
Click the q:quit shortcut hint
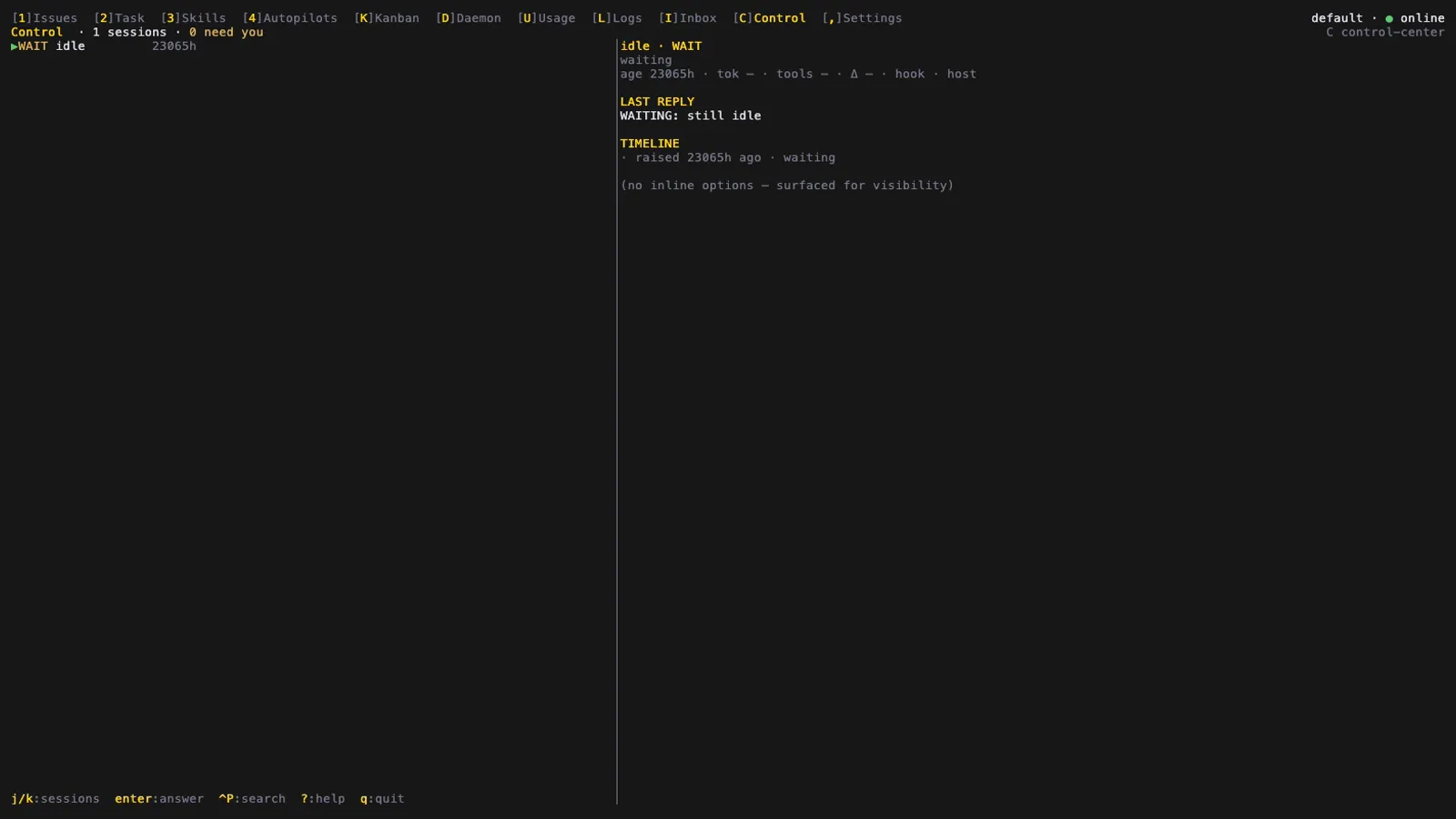382,799
